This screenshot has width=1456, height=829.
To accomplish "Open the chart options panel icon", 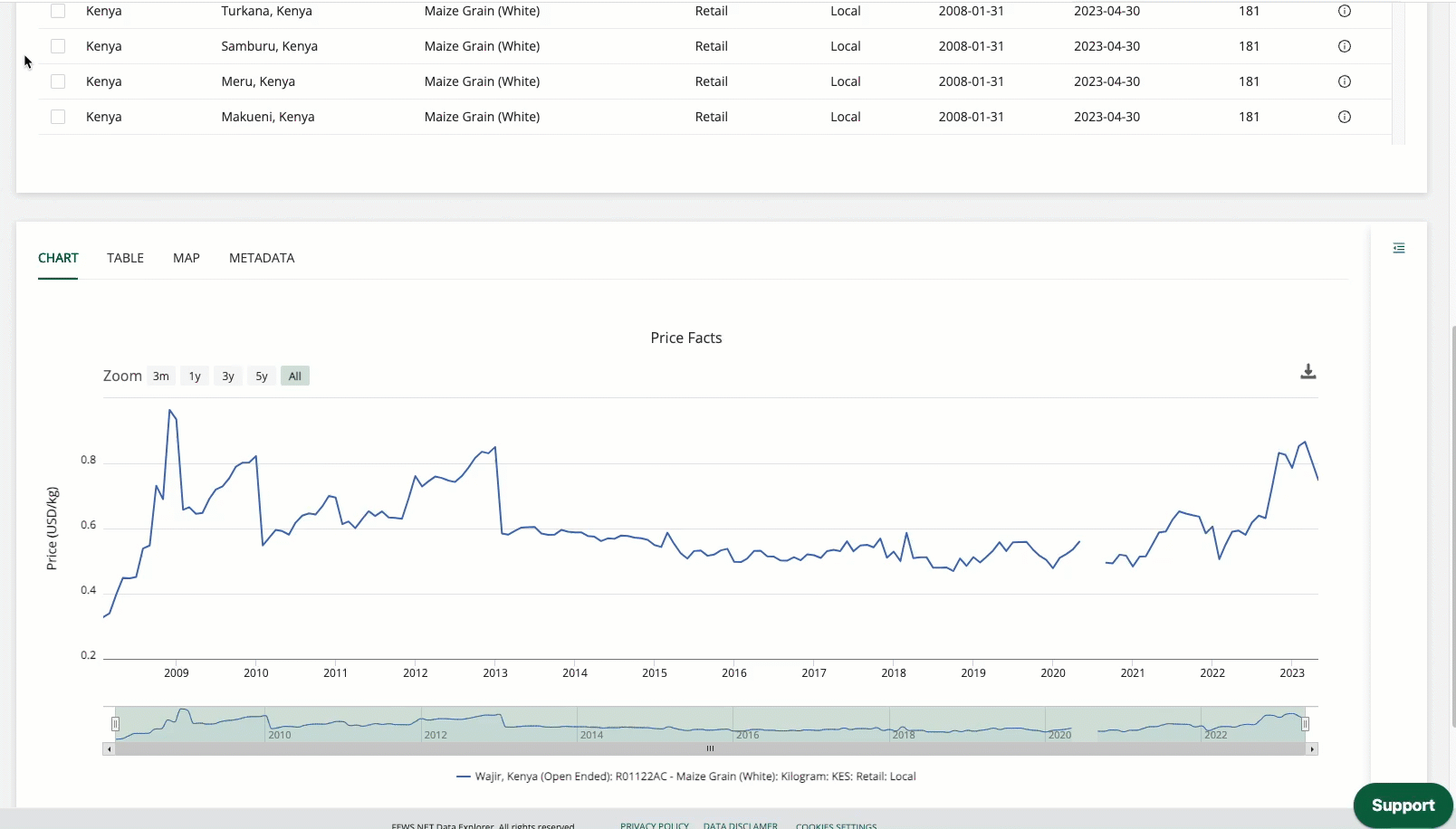I will click(1398, 247).
